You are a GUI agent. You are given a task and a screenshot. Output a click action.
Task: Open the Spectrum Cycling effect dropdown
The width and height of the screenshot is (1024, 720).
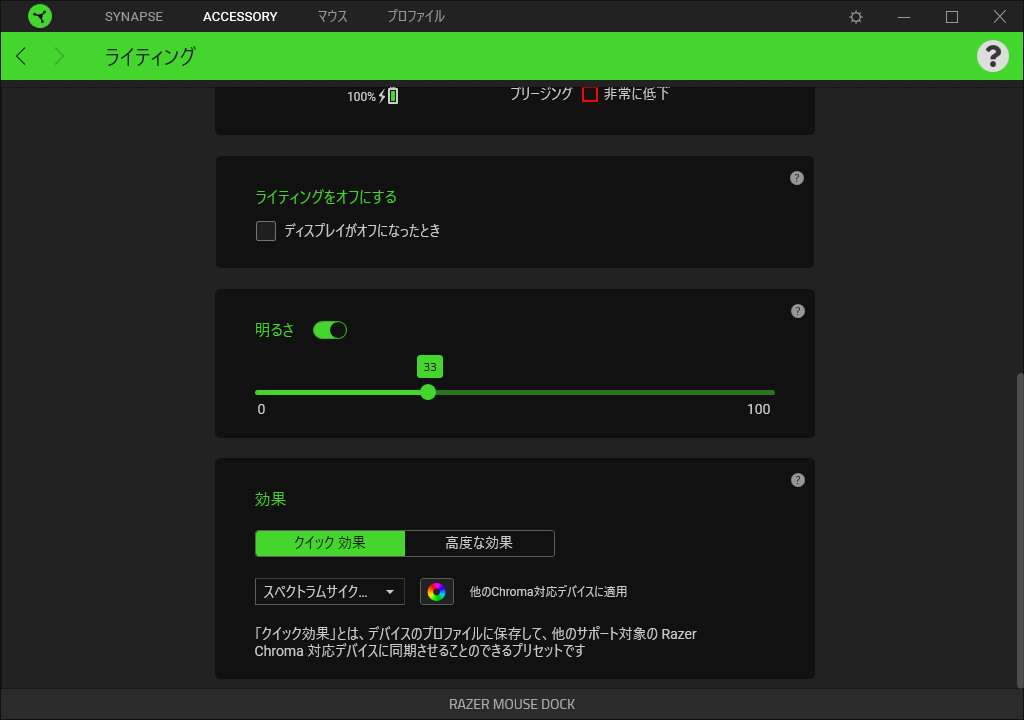(x=330, y=592)
